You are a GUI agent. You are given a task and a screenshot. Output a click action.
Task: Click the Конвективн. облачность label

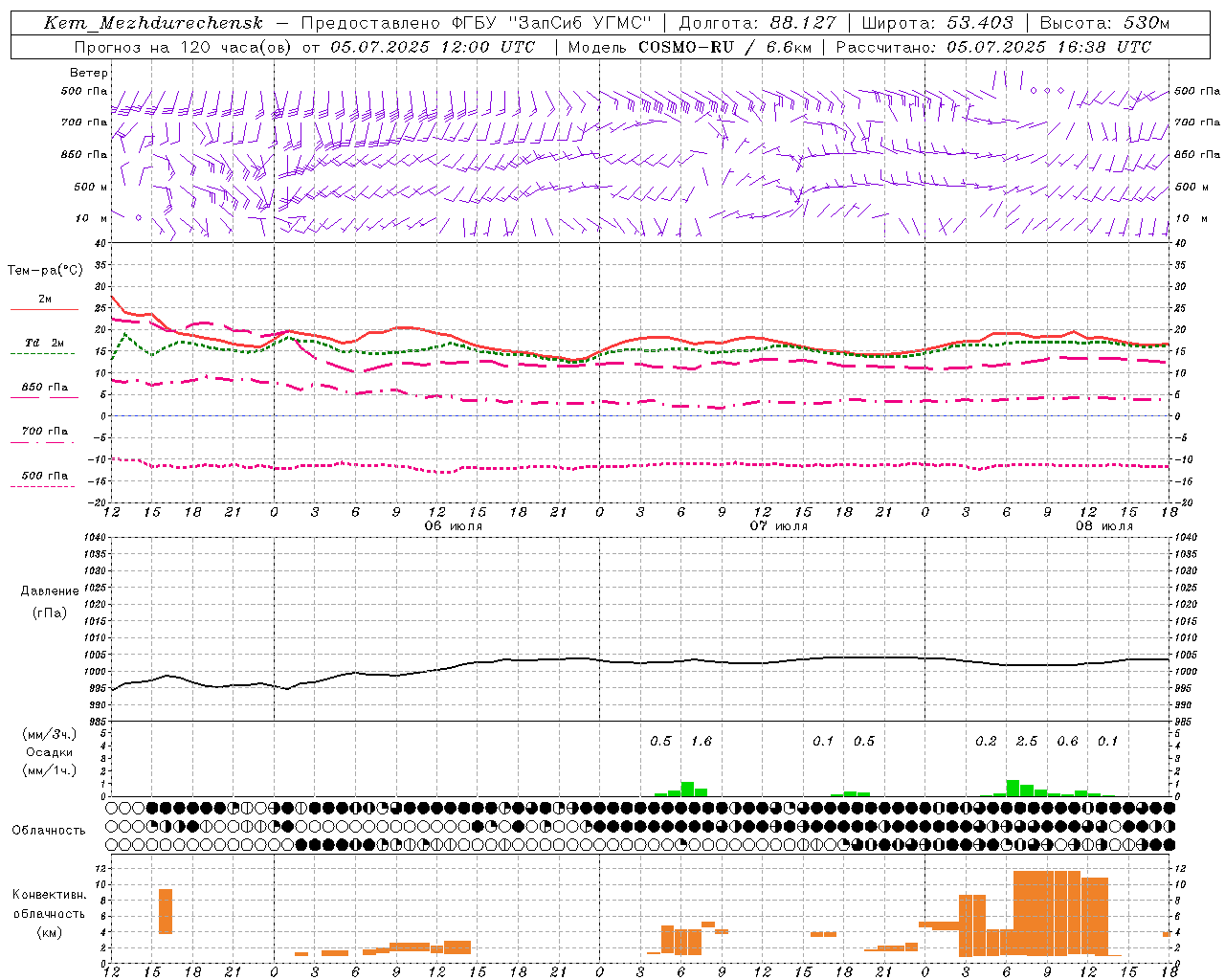click(x=49, y=904)
